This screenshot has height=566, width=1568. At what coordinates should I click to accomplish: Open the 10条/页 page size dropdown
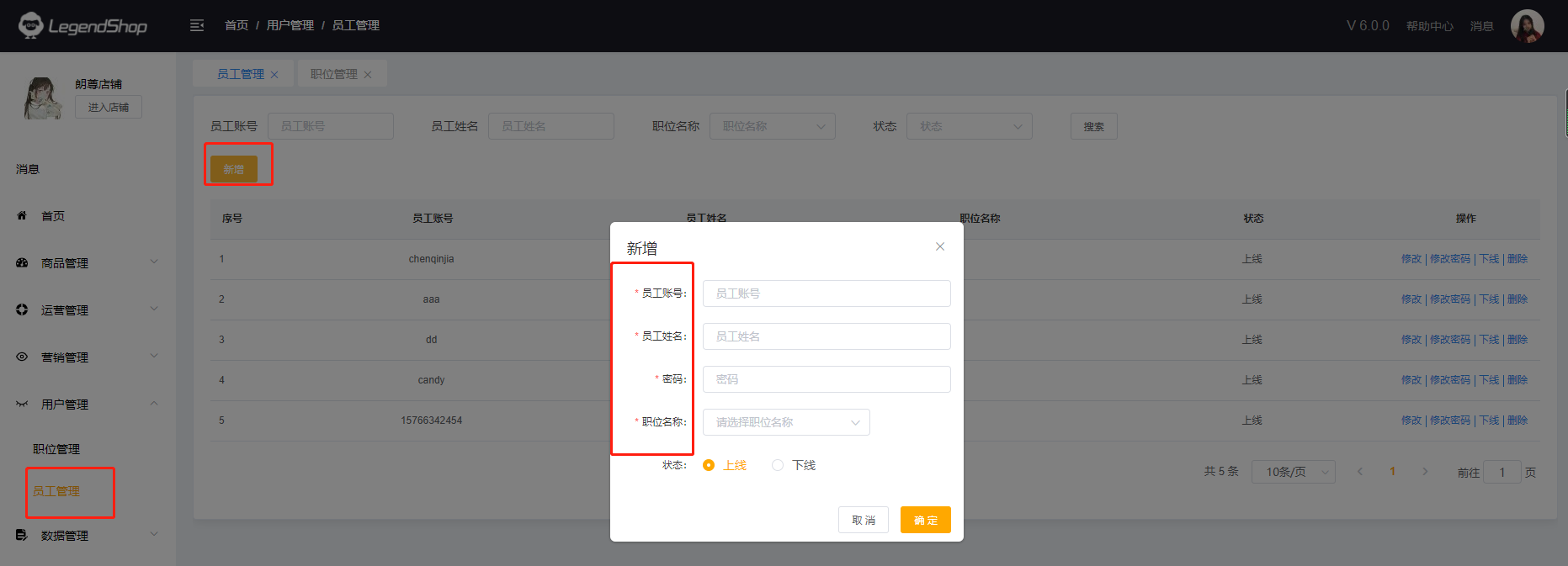(x=1293, y=472)
